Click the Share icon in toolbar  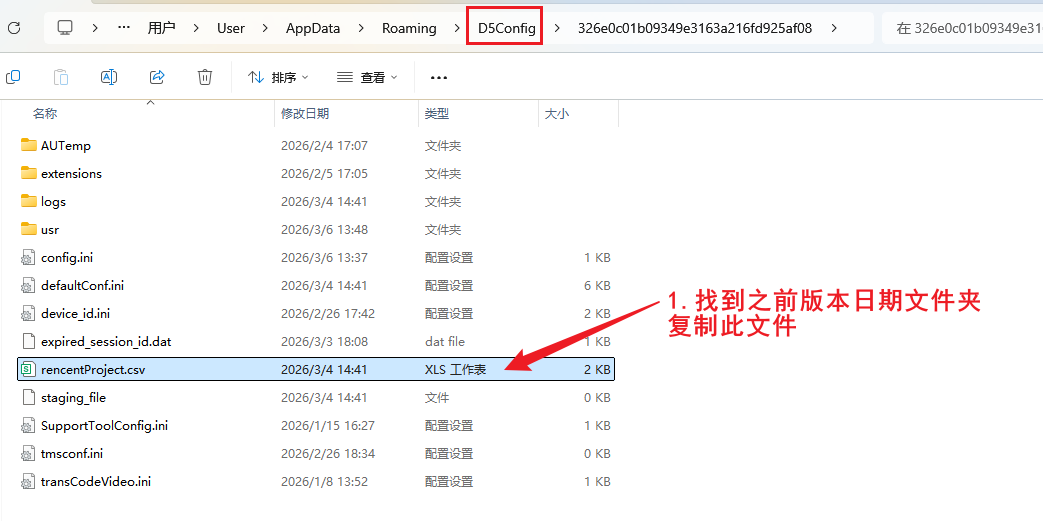click(157, 77)
